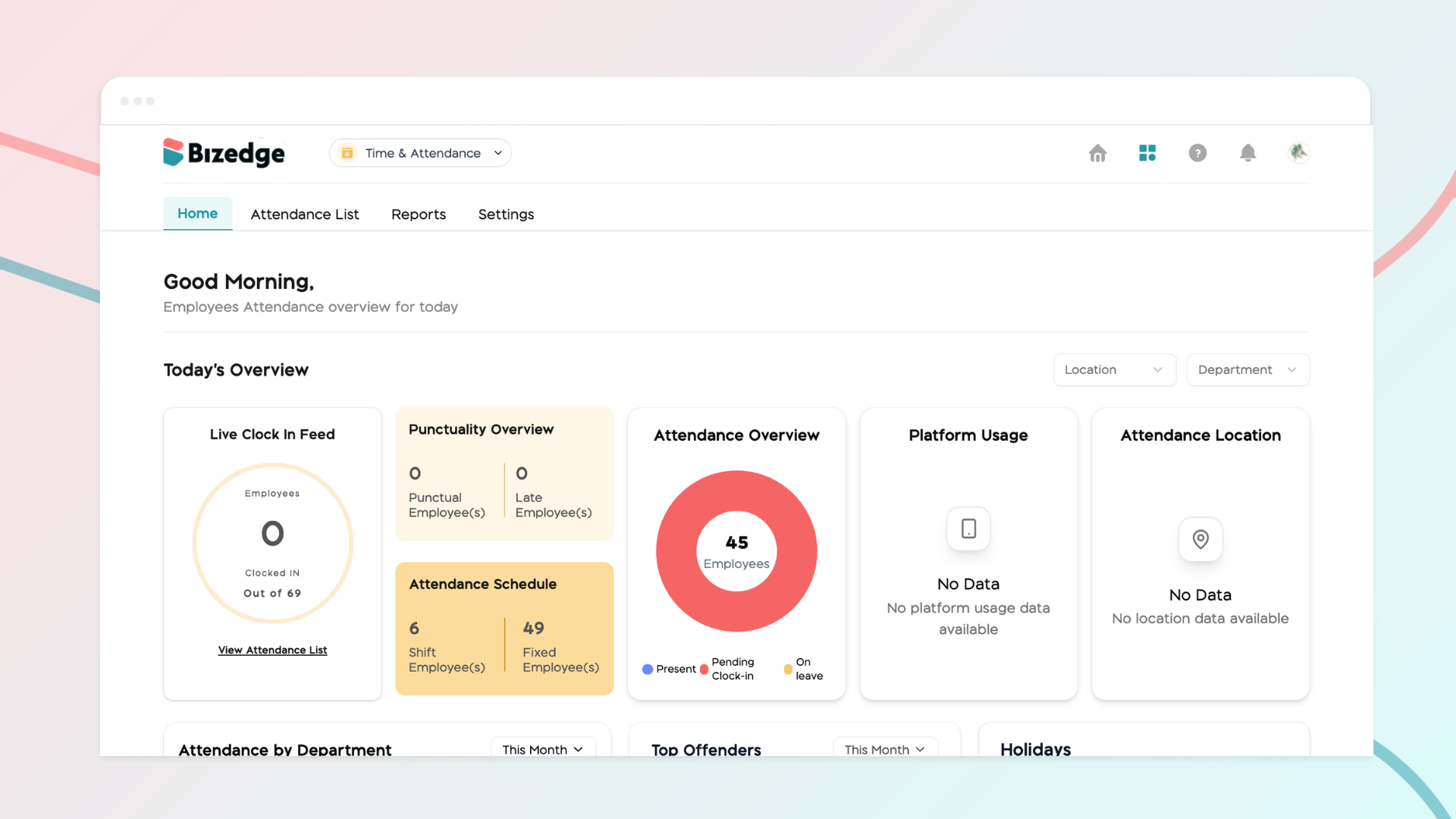
Task: Switch to the Reports tab
Action: [419, 215]
